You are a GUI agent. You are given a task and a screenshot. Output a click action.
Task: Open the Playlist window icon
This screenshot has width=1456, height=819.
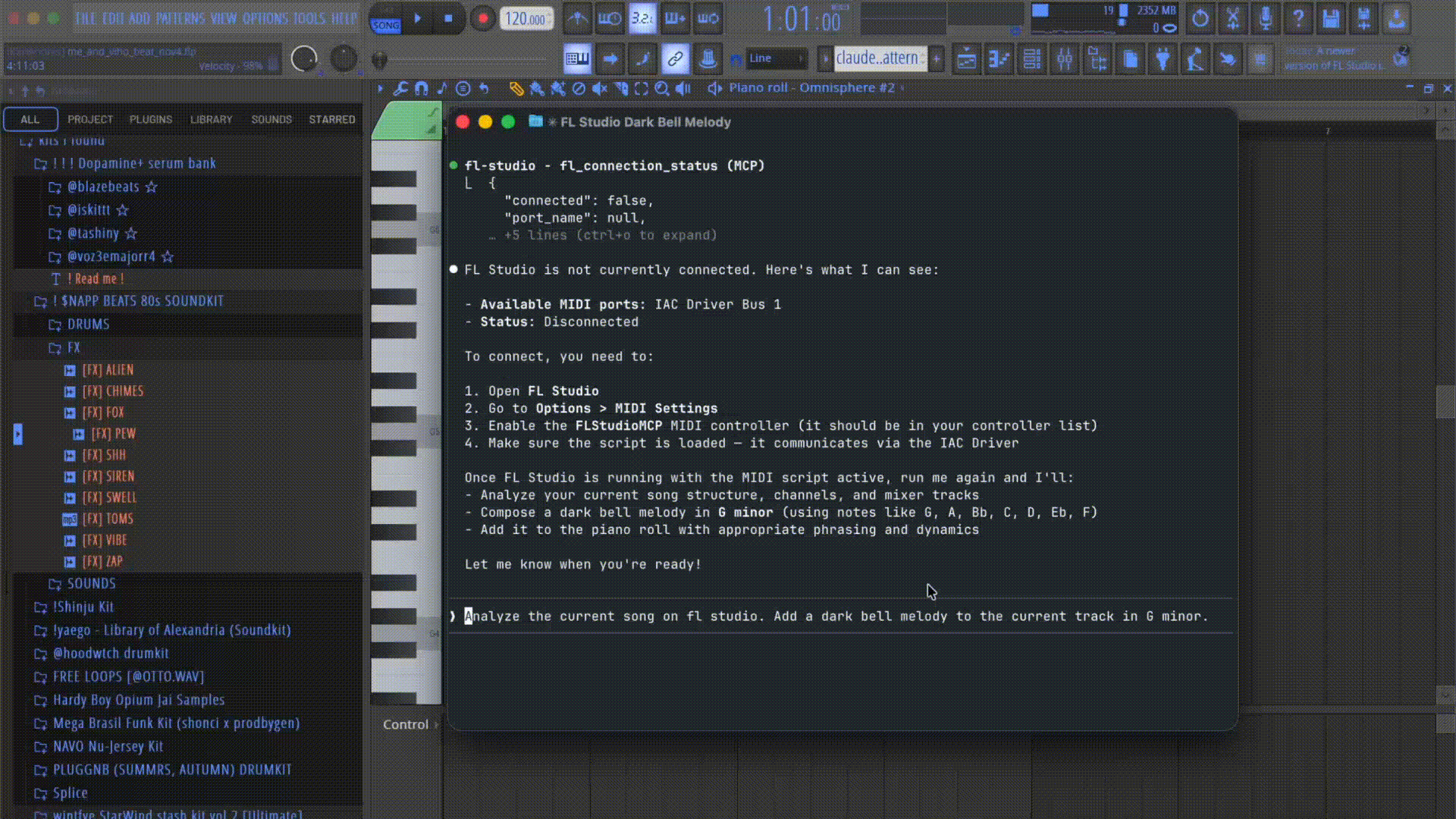(x=966, y=58)
